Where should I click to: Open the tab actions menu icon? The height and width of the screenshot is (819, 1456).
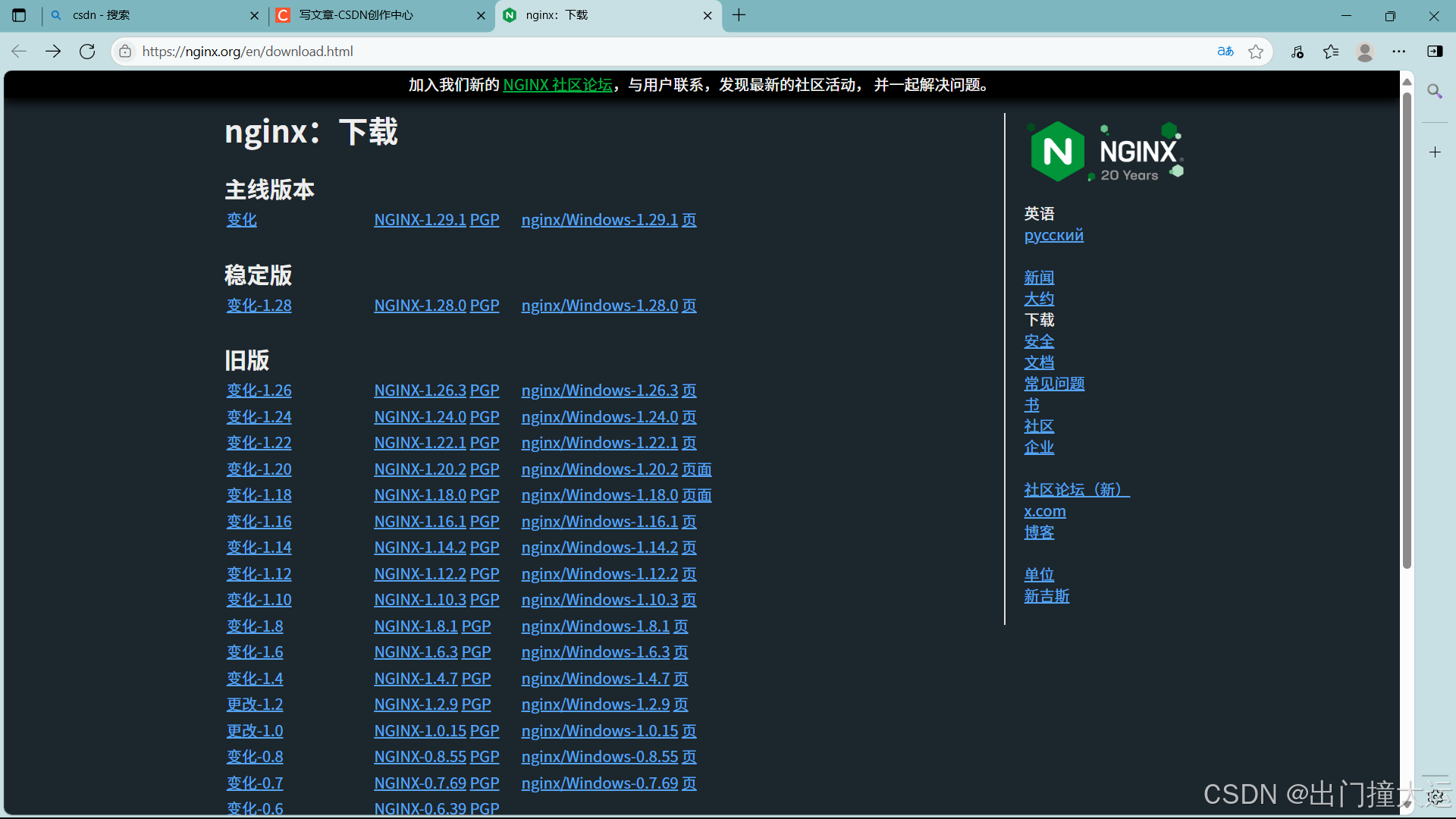(19, 15)
